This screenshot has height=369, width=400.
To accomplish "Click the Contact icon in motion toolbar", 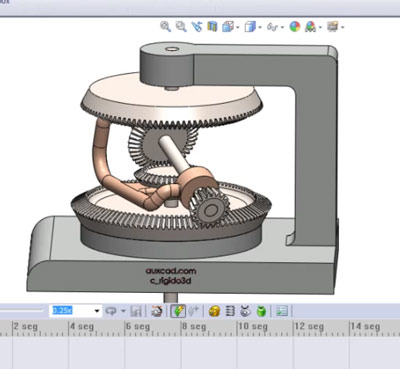I will click(x=246, y=311).
